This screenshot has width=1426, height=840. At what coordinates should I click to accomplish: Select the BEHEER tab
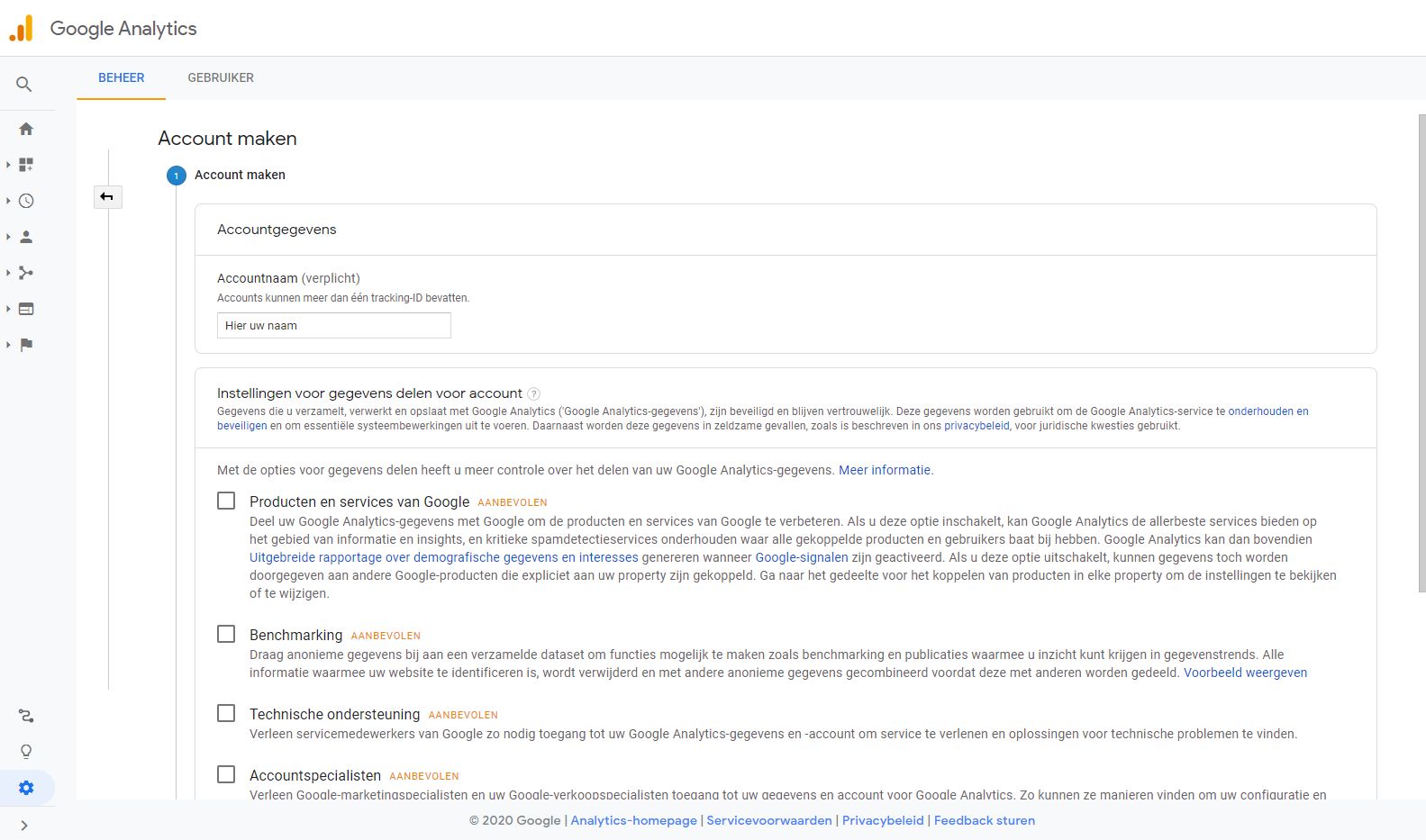click(122, 77)
